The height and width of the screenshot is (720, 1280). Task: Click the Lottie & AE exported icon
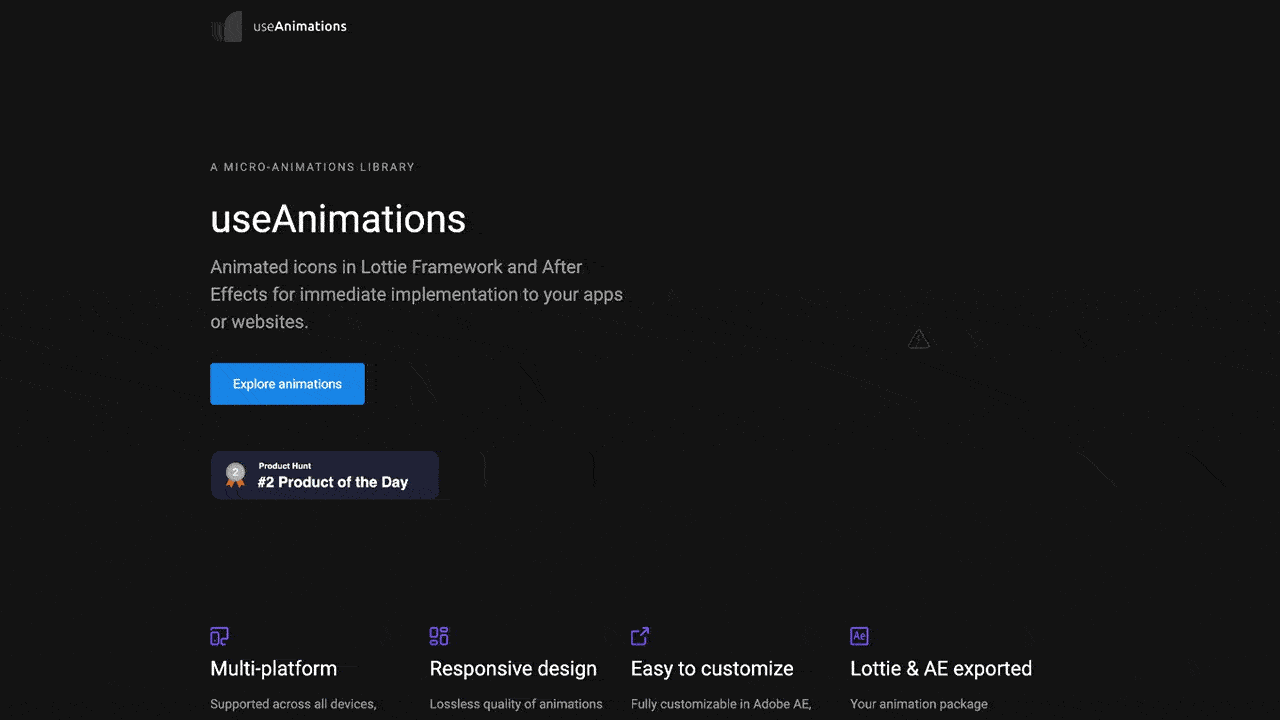tap(859, 636)
